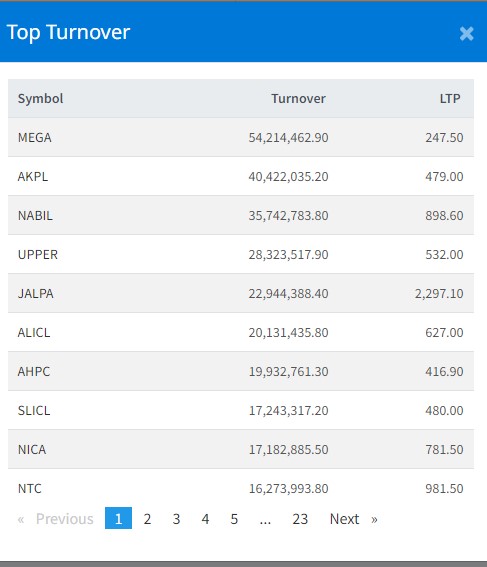Jump to page 5 of turnover list
This screenshot has width=487, height=567.
click(234, 519)
